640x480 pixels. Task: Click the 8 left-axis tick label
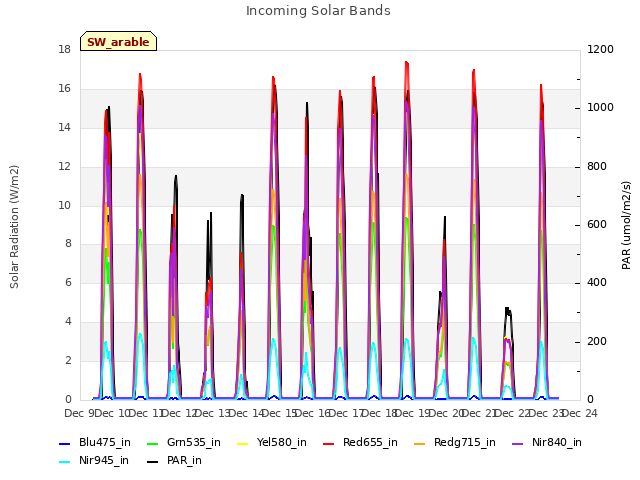point(68,244)
